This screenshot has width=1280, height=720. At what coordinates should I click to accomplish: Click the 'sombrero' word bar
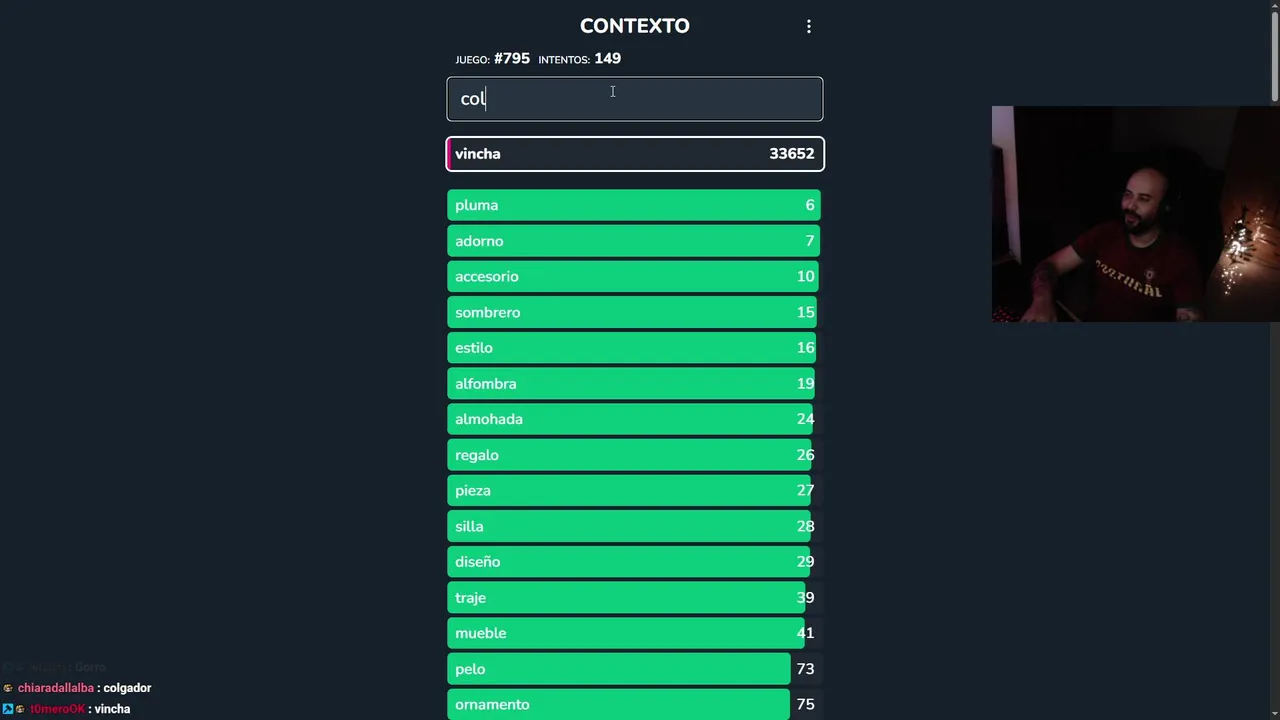tap(634, 313)
